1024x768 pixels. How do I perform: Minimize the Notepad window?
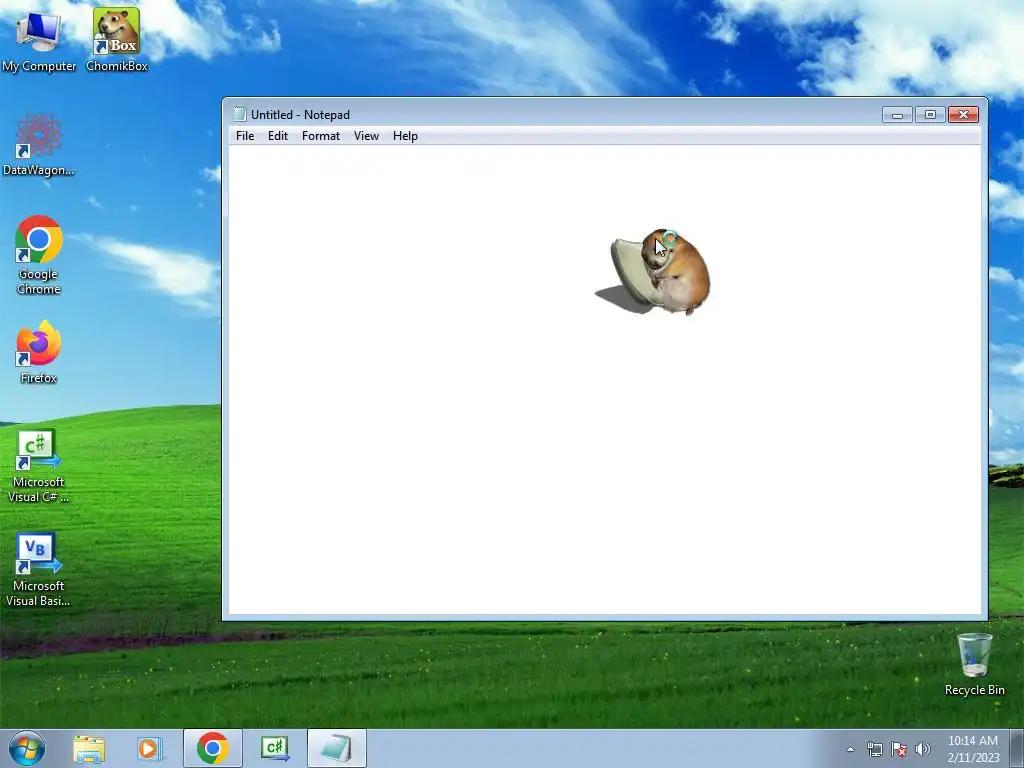897,115
